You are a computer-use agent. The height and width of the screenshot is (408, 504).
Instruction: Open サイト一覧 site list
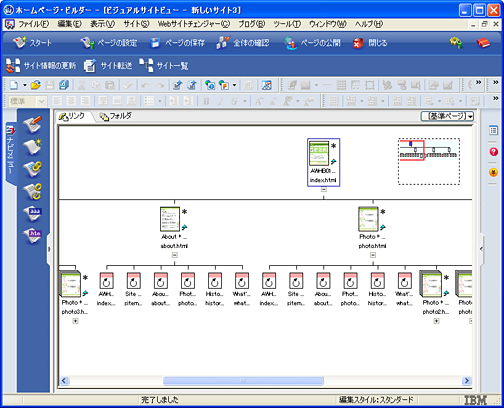tap(164, 66)
